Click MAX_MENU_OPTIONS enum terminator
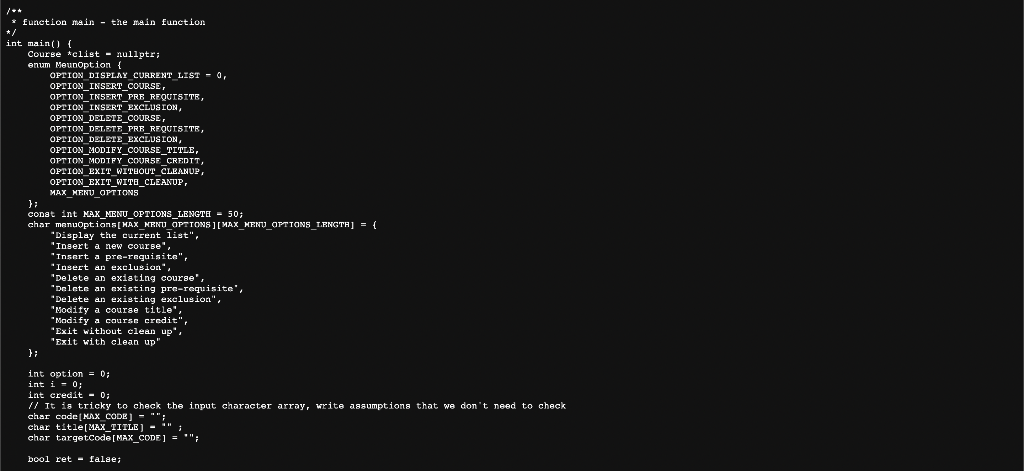The image size is (1024, 471). point(94,193)
